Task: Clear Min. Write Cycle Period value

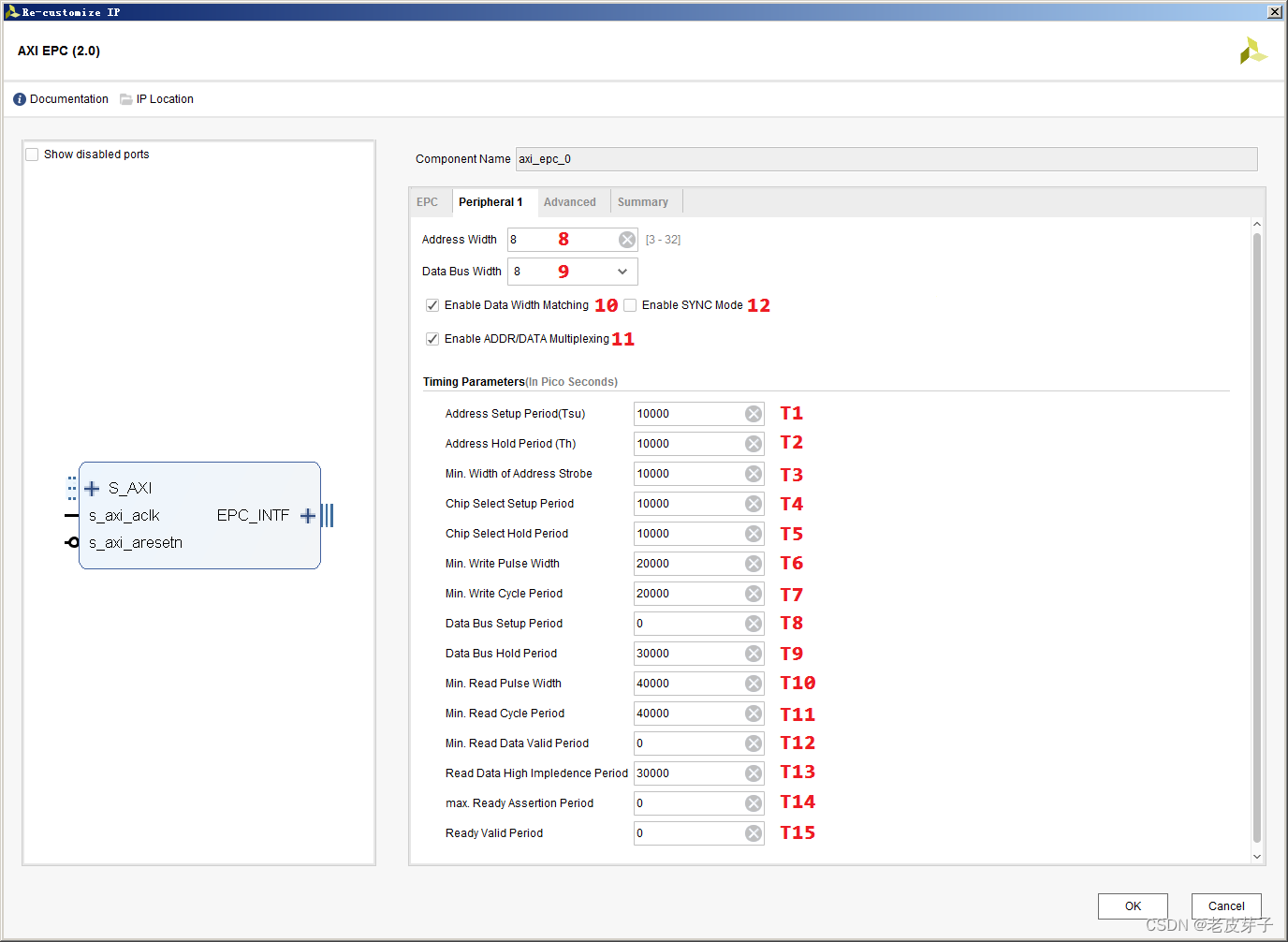Action: 754,594
